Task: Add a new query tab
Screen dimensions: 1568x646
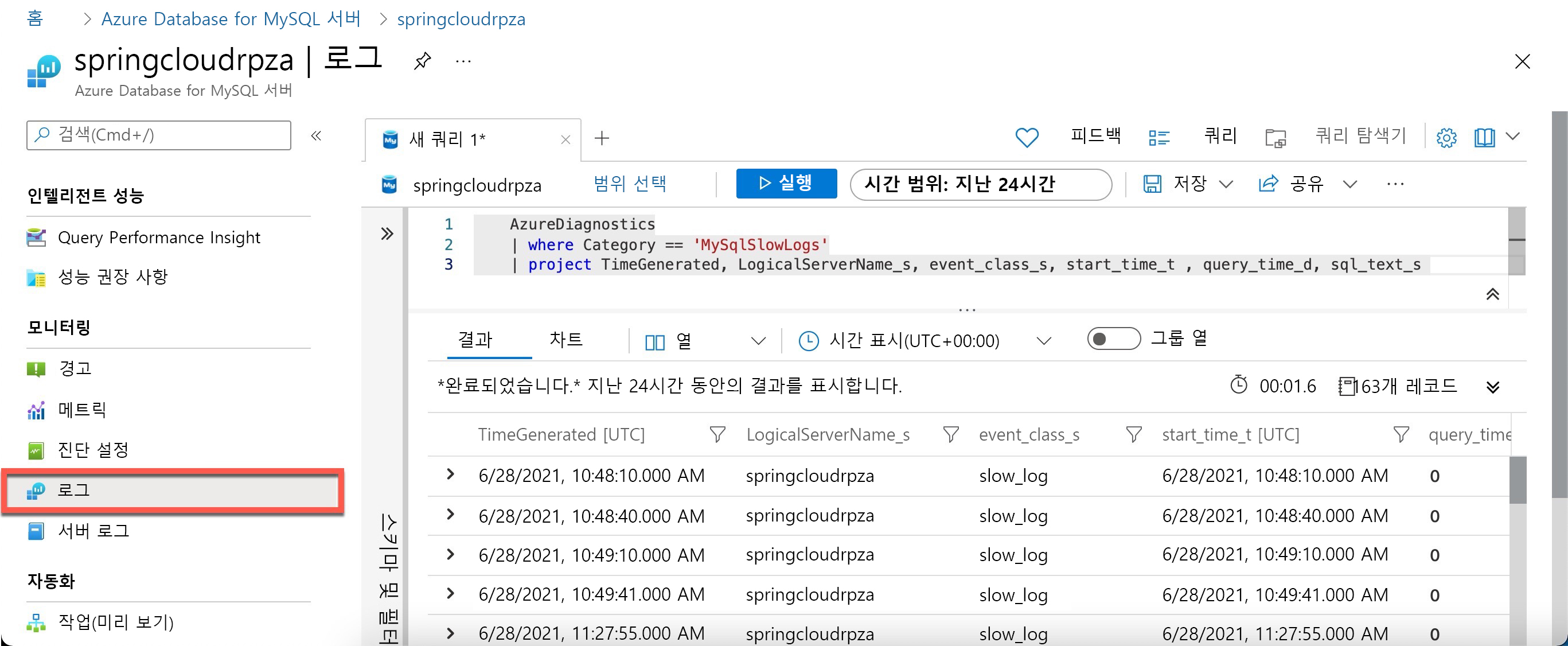Action: click(x=602, y=138)
